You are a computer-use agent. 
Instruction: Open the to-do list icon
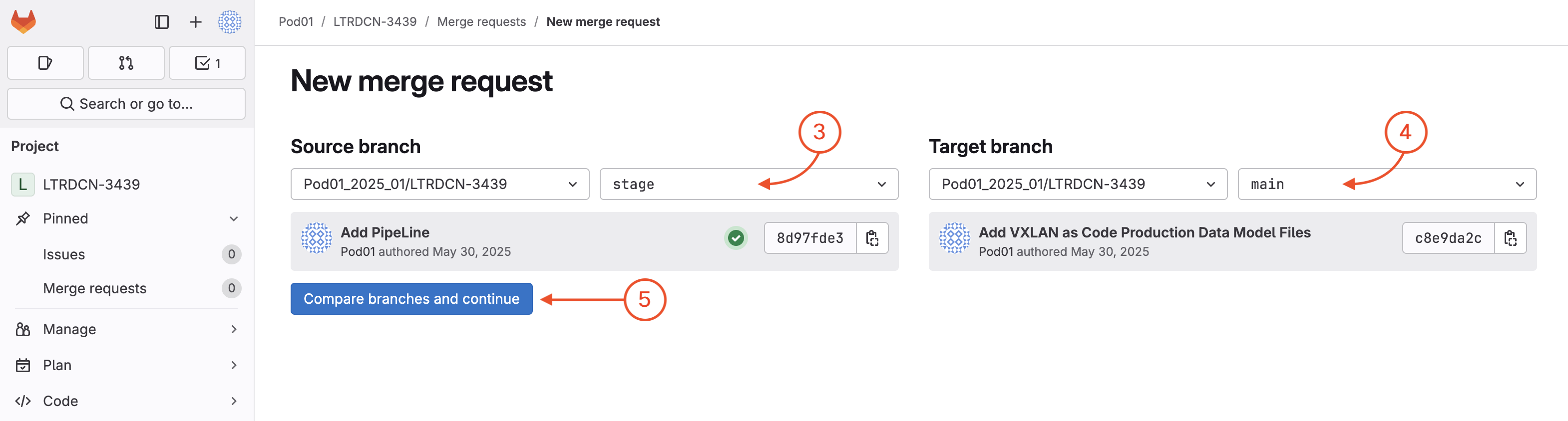[x=207, y=63]
